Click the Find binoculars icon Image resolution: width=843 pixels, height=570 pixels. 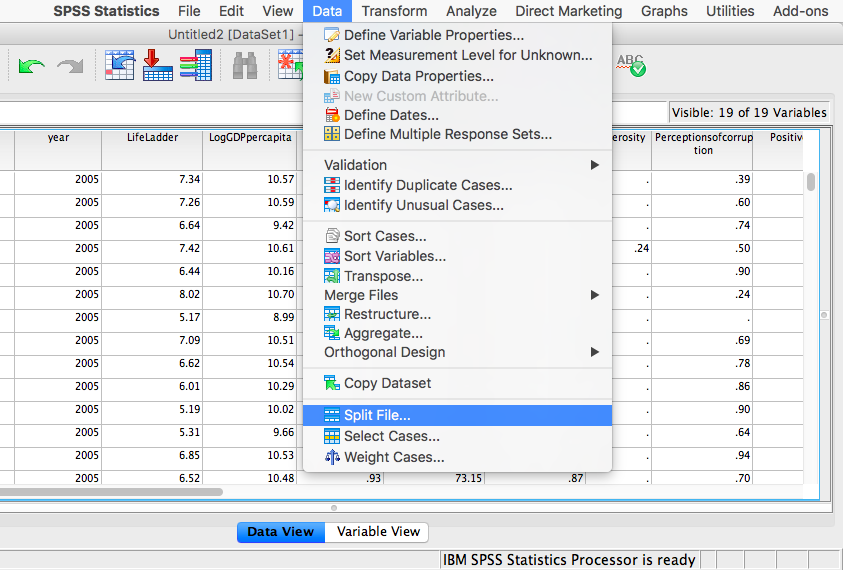(x=245, y=66)
